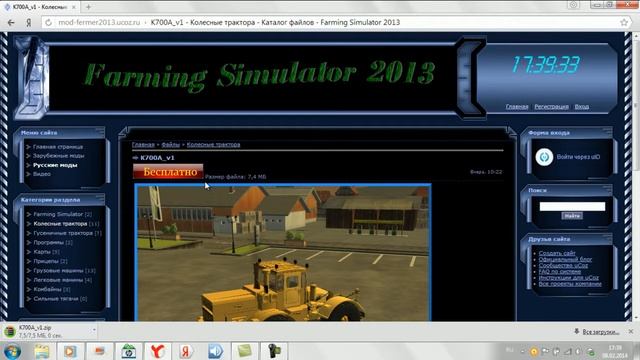
Task: Click 'Главная' breadcrumb link
Action: coord(143,144)
